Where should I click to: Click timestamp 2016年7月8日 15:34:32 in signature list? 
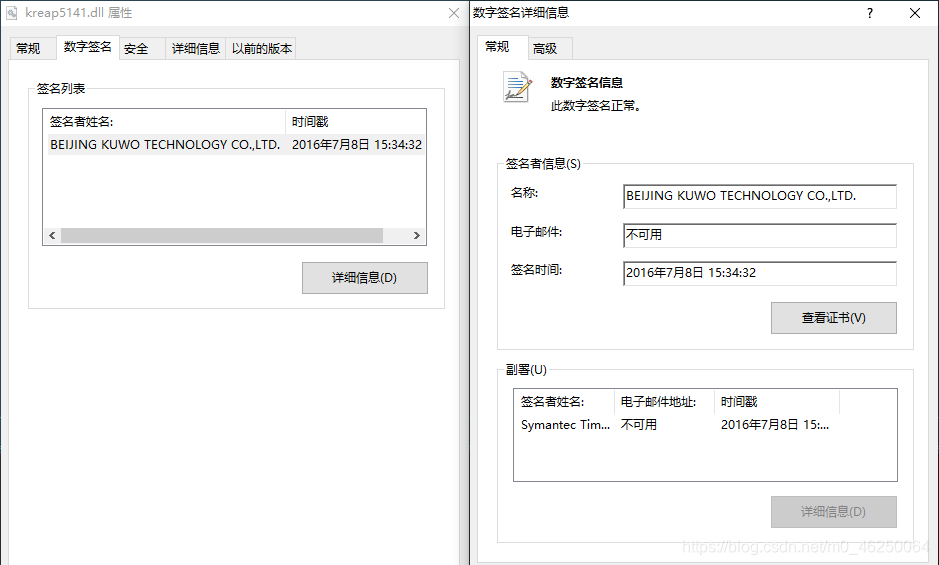357,144
